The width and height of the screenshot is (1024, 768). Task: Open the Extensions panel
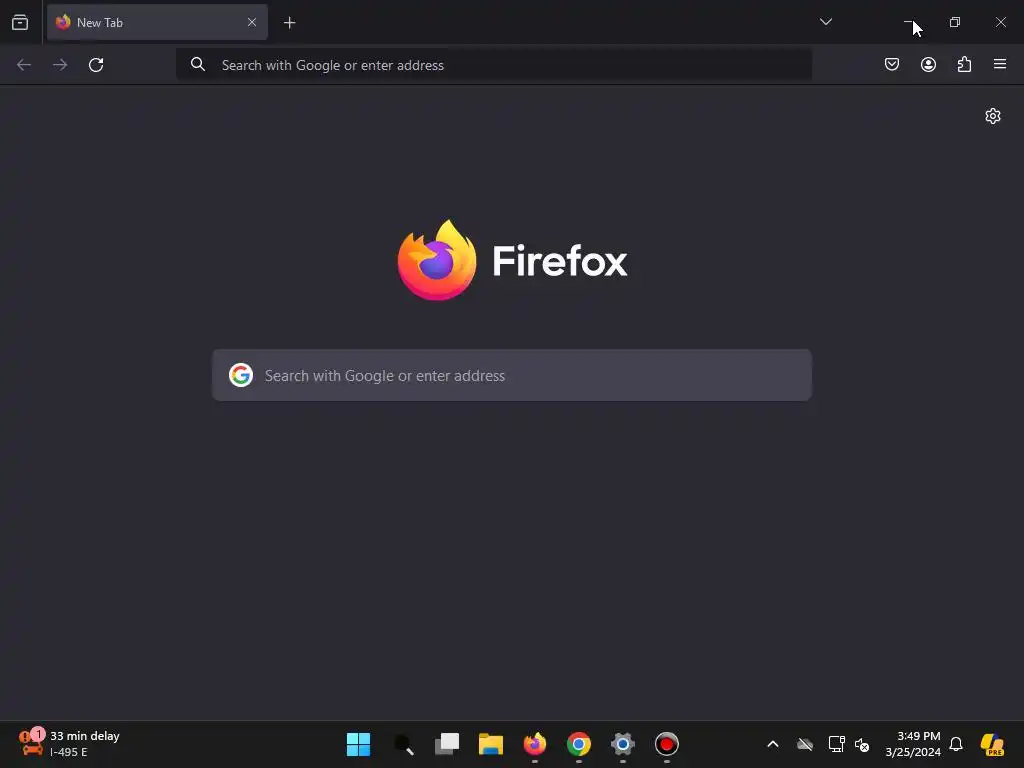click(964, 64)
